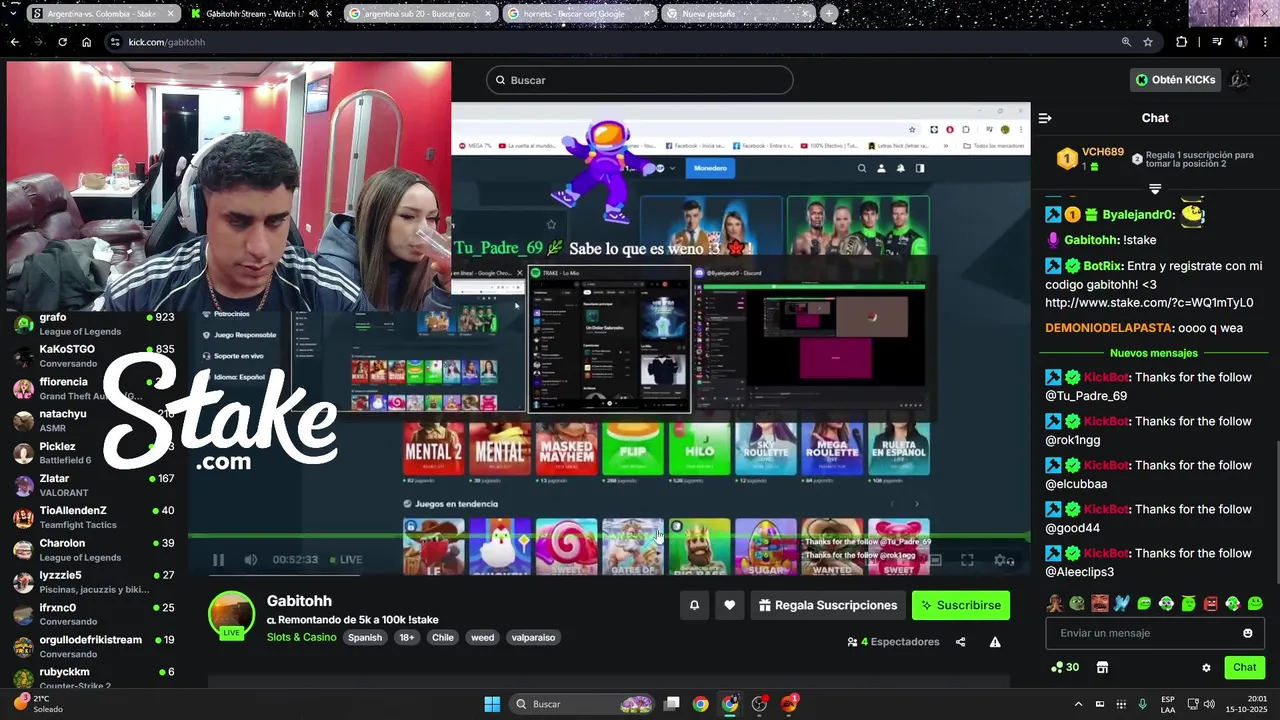Open Charolon channel in sidebar

pos(96,550)
